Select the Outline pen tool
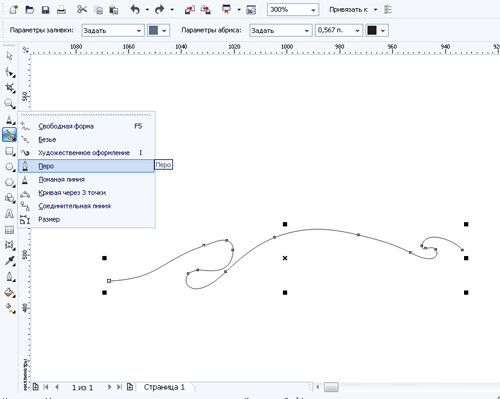Viewport: 500px width, 399px height. coord(10,277)
